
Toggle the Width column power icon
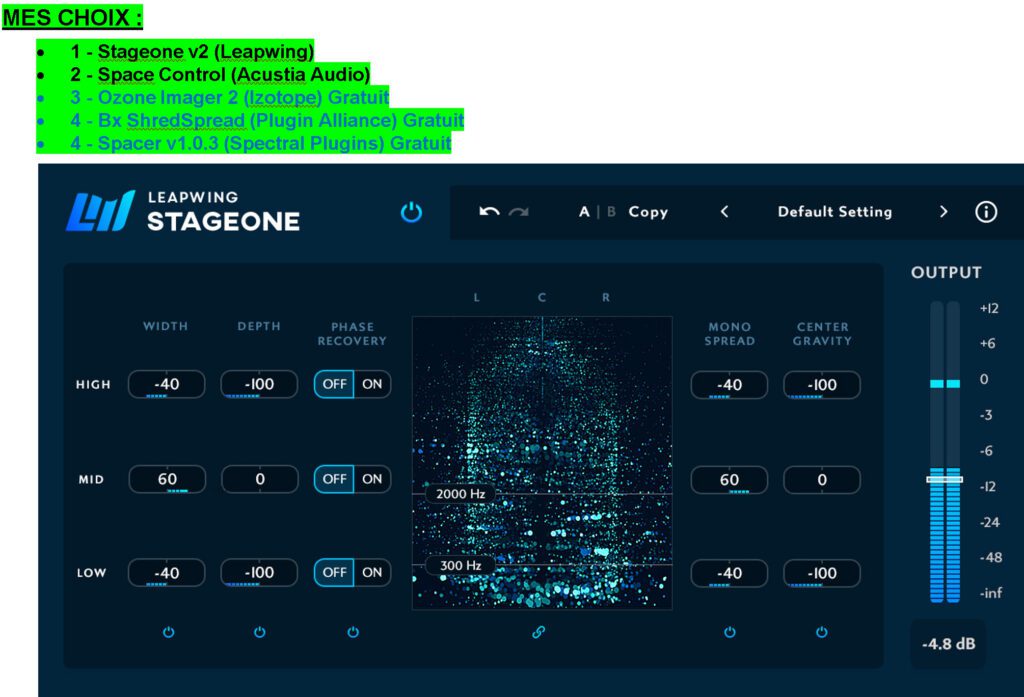(168, 632)
